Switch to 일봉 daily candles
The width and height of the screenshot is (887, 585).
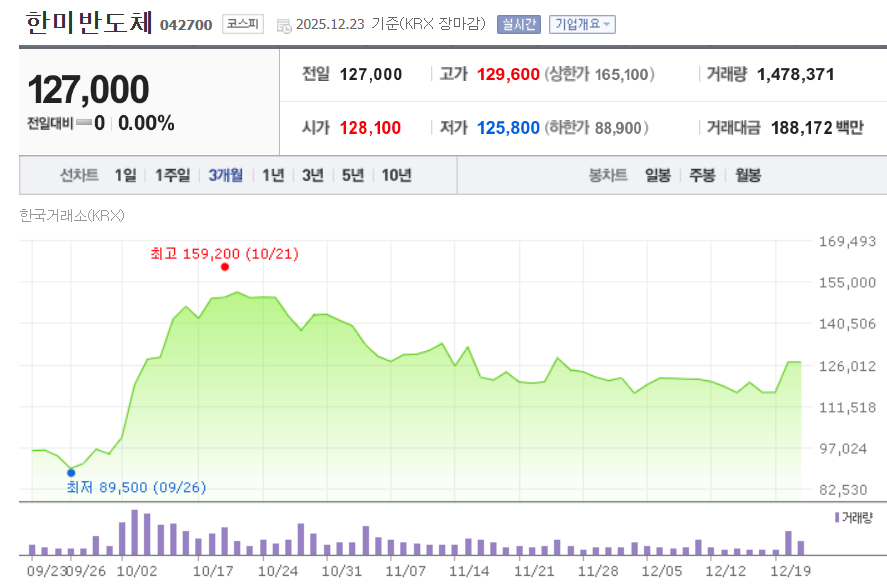[x=657, y=174]
